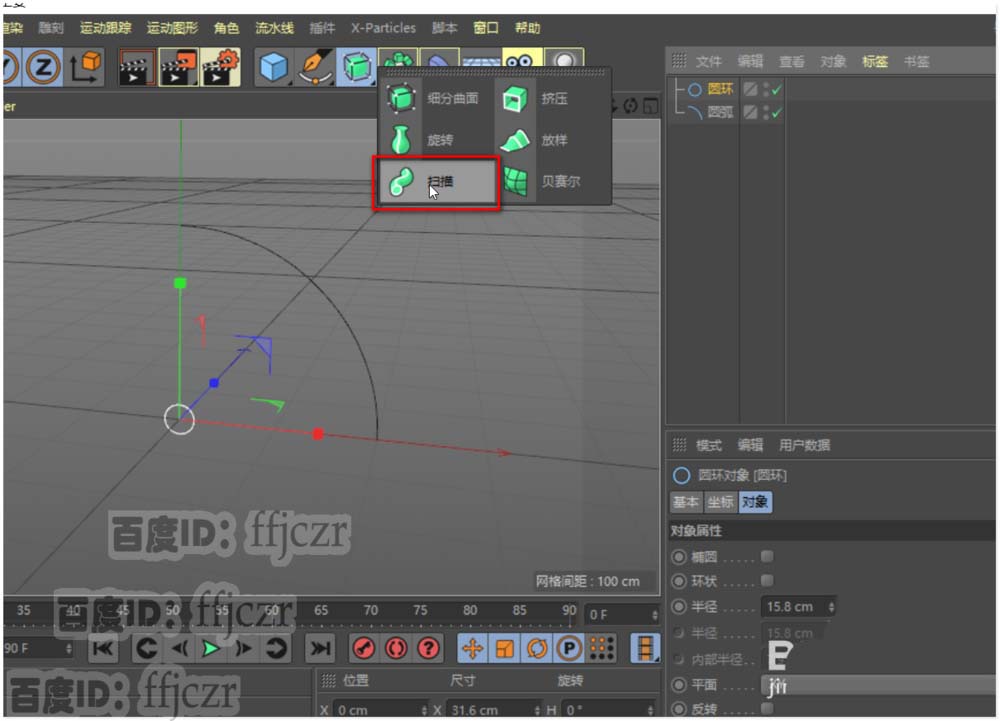Enable the 环状 (ring) checkbox
Viewport: 1000px width, 721px height.
click(767, 580)
